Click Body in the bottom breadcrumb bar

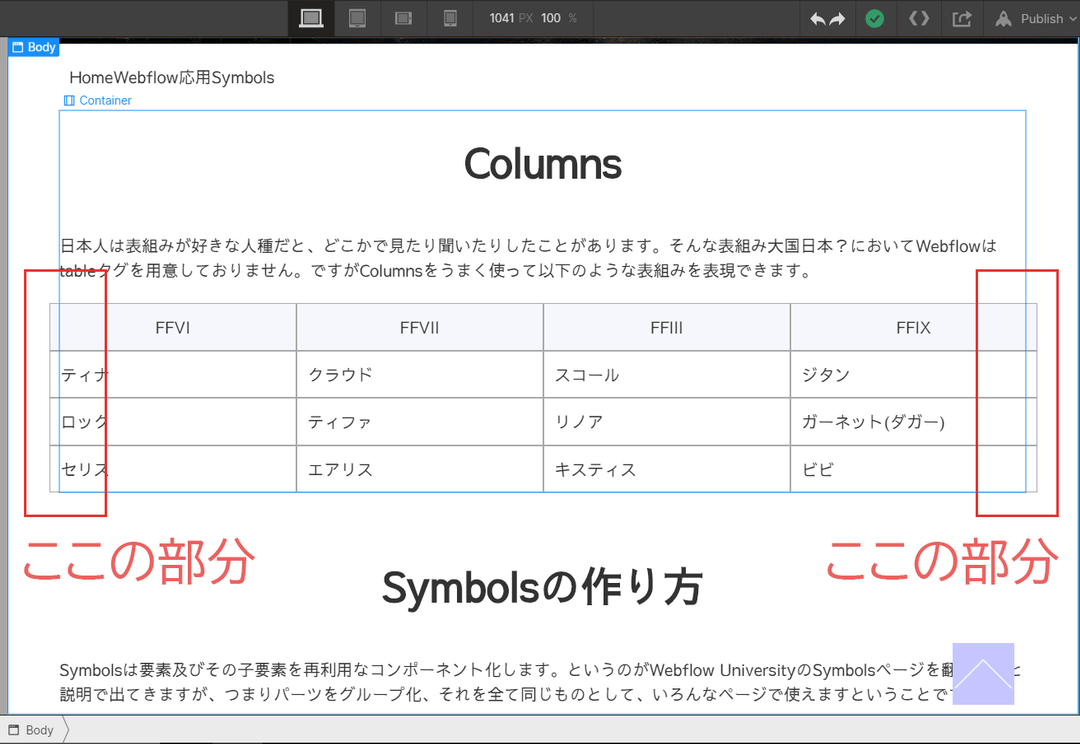tap(33, 730)
